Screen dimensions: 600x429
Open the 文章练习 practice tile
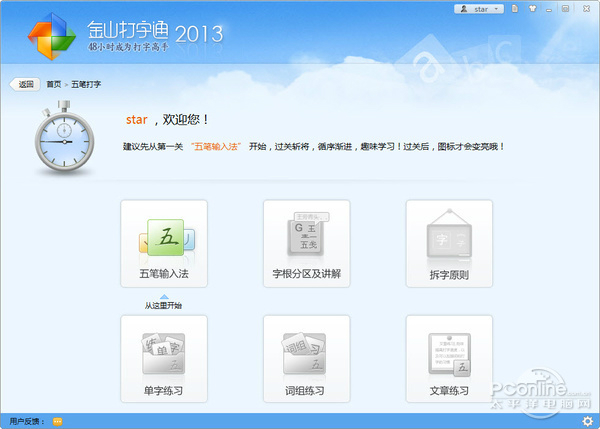449,359
